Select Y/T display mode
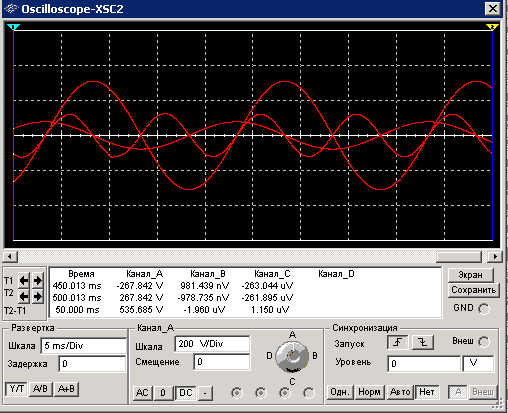Viewport: 508px width, 413px height. (17, 389)
